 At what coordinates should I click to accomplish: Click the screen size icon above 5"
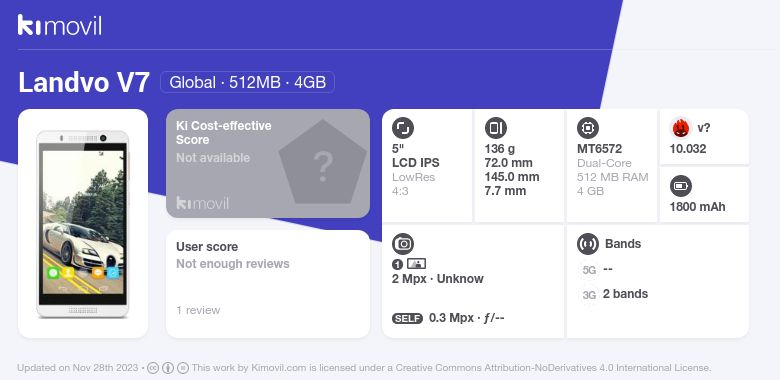tap(402, 128)
